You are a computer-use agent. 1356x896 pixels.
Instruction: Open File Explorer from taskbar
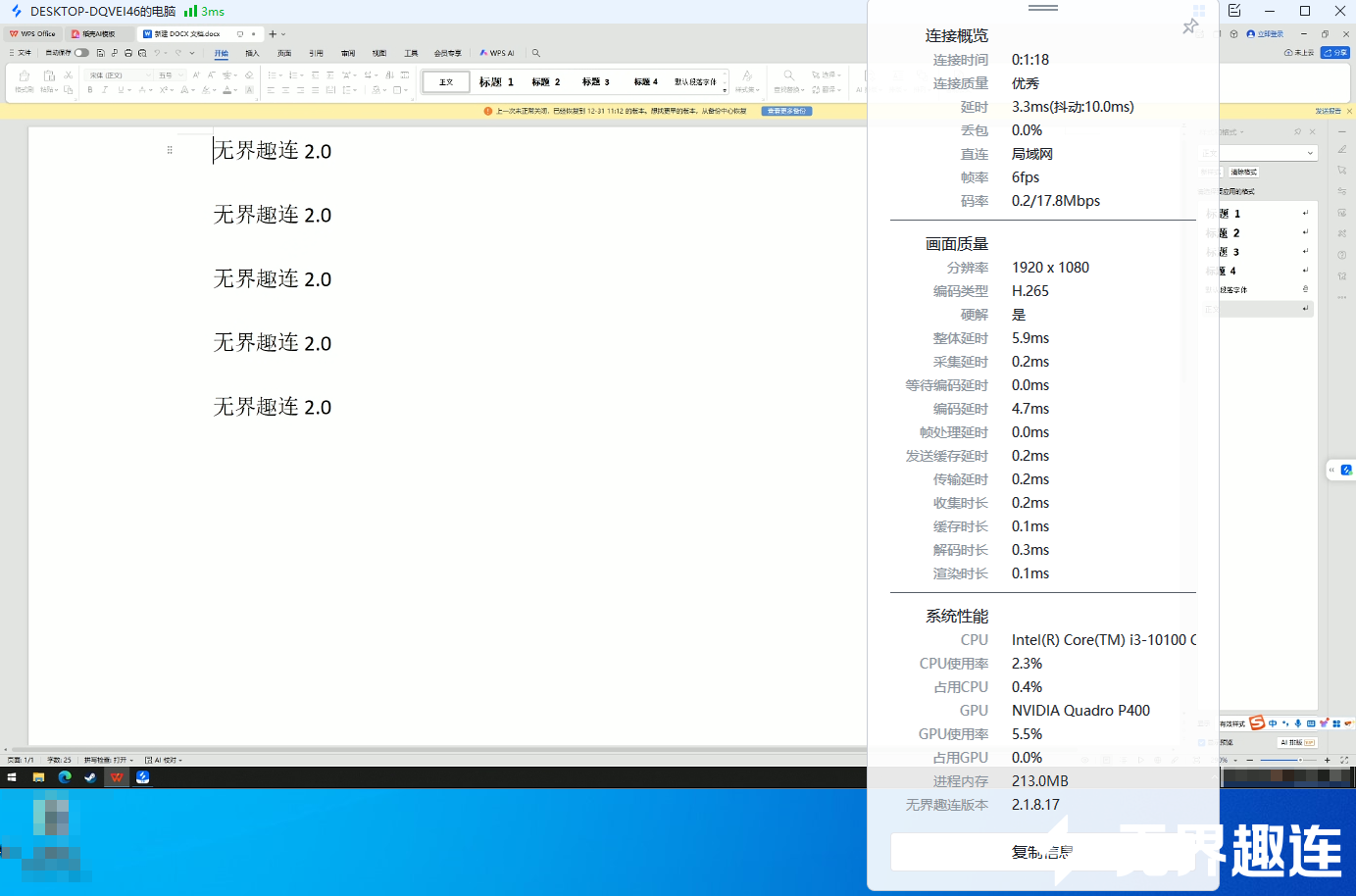[38, 777]
